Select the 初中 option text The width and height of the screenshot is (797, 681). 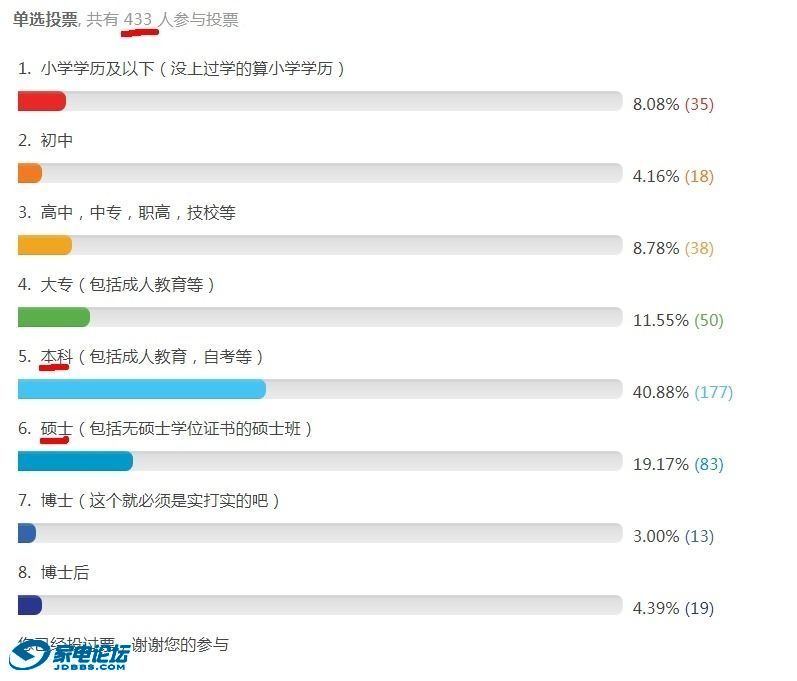coord(57,141)
